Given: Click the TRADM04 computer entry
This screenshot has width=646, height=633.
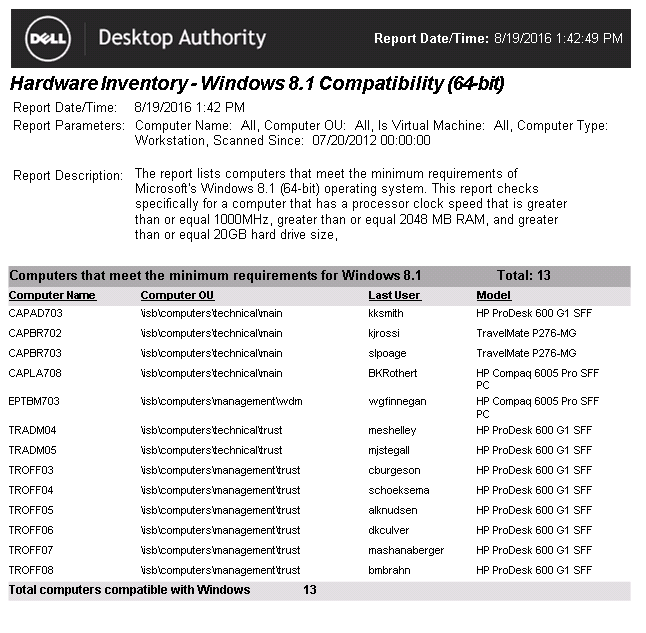Looking at the screenshot, I should point(32,431).
